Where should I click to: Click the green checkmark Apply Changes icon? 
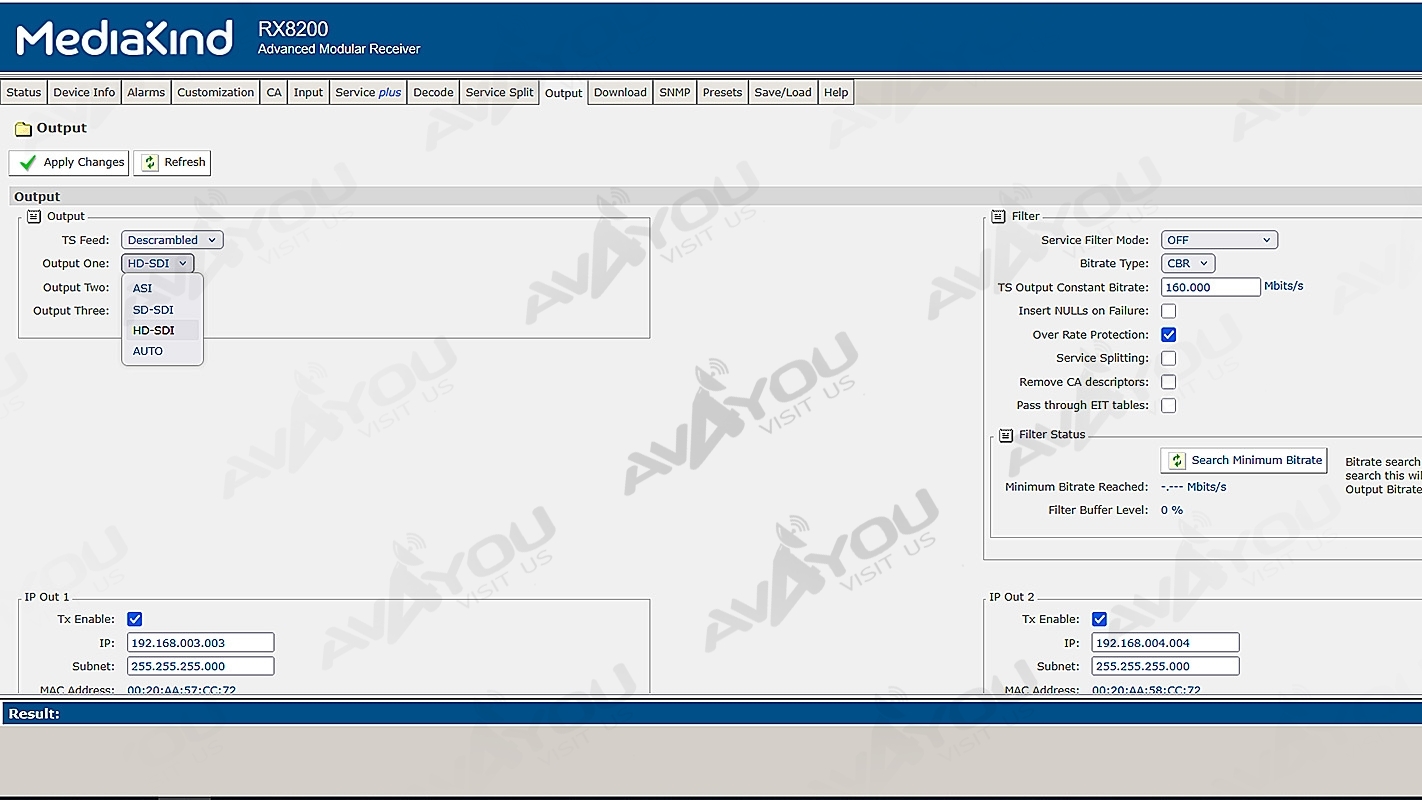pyautogui.click(x=28, y=162)
